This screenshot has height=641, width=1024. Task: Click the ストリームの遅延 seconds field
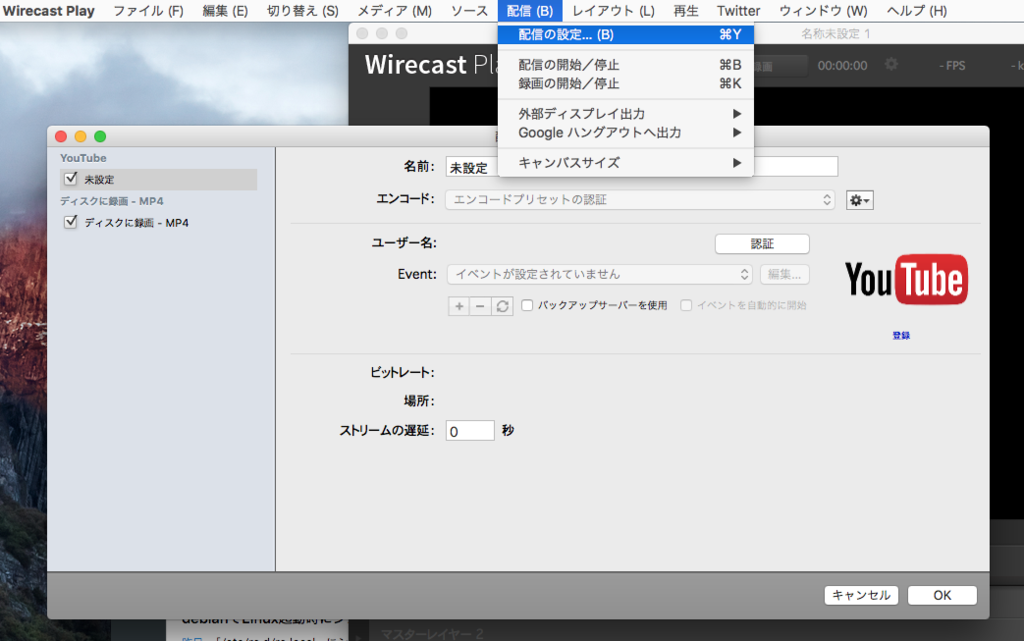click(470, 431)
